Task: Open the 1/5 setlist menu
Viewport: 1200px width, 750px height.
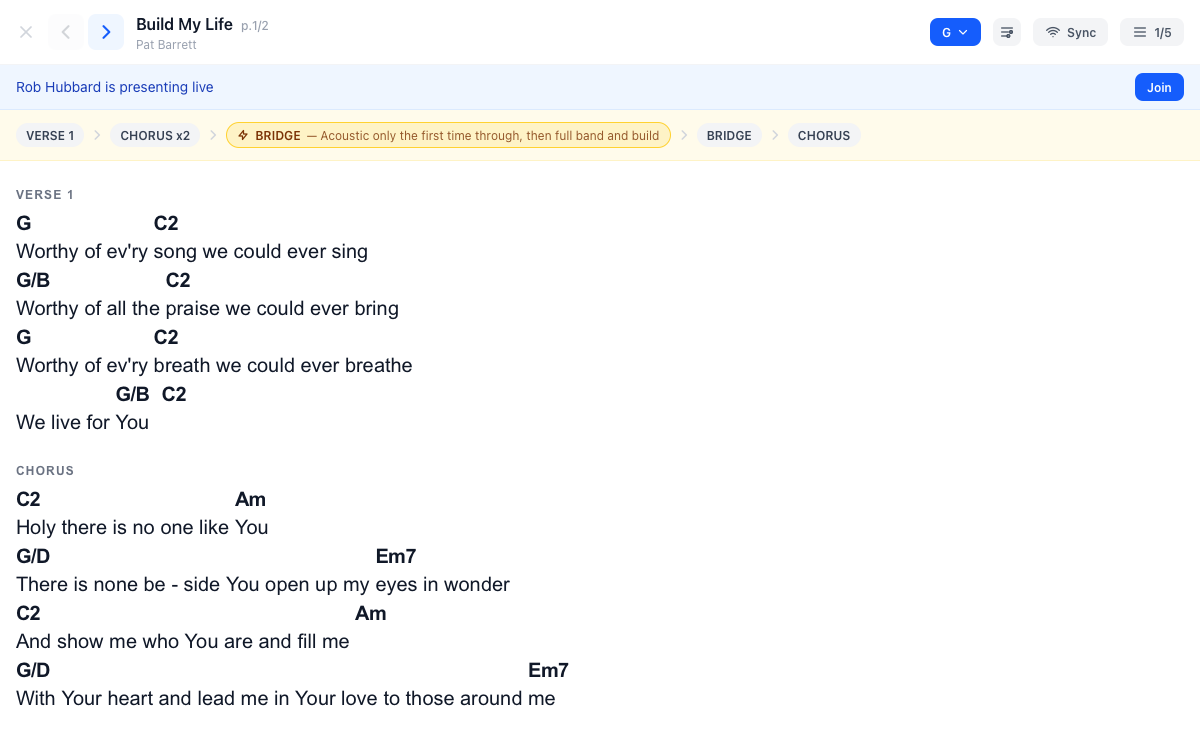Action: pos(1152,32)
